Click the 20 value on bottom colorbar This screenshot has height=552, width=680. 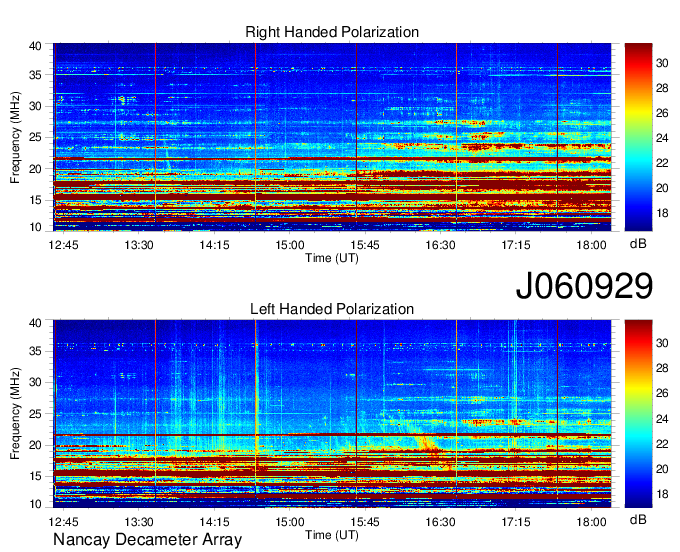click(662, 469)
